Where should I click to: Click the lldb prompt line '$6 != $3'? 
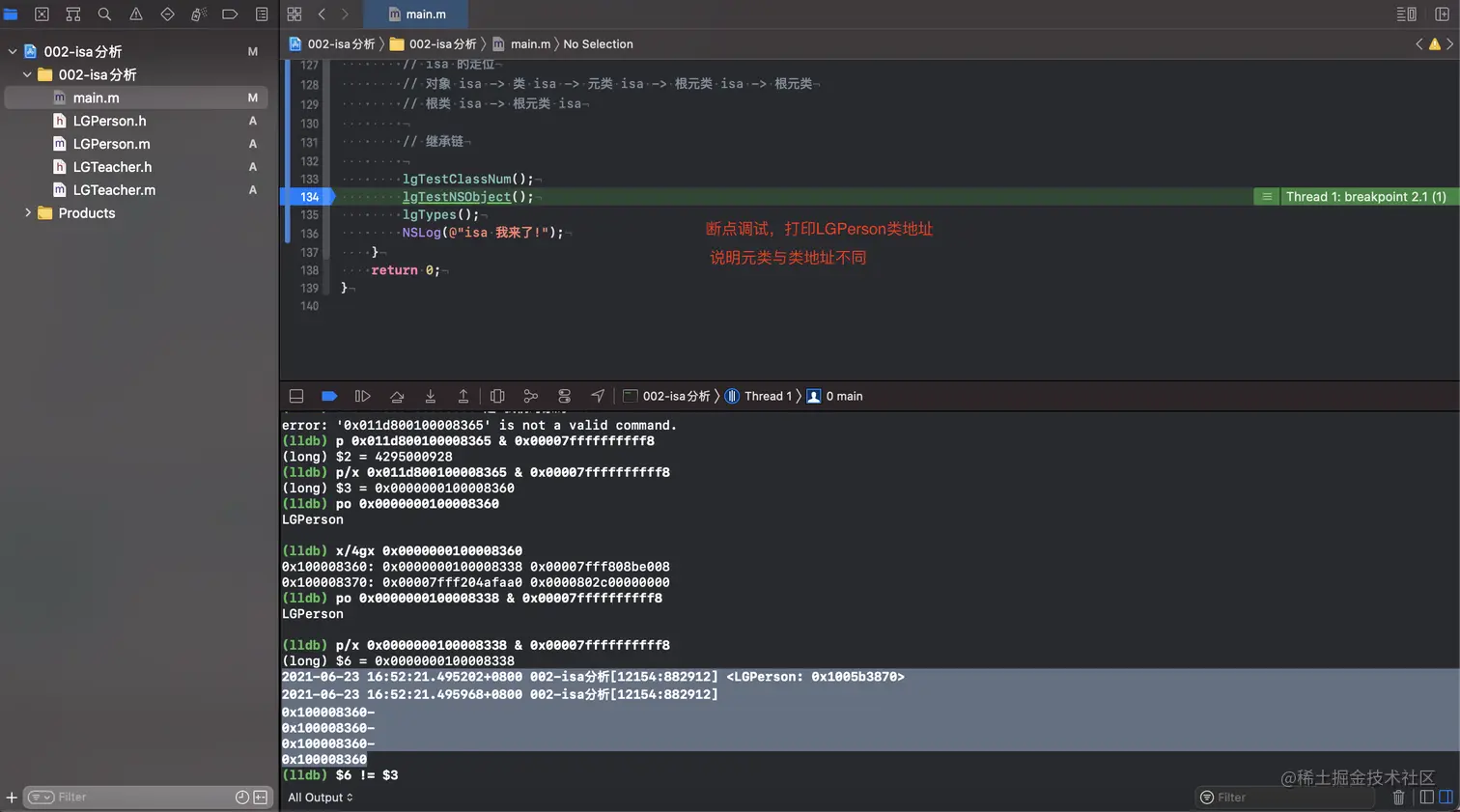click(340, 775)
